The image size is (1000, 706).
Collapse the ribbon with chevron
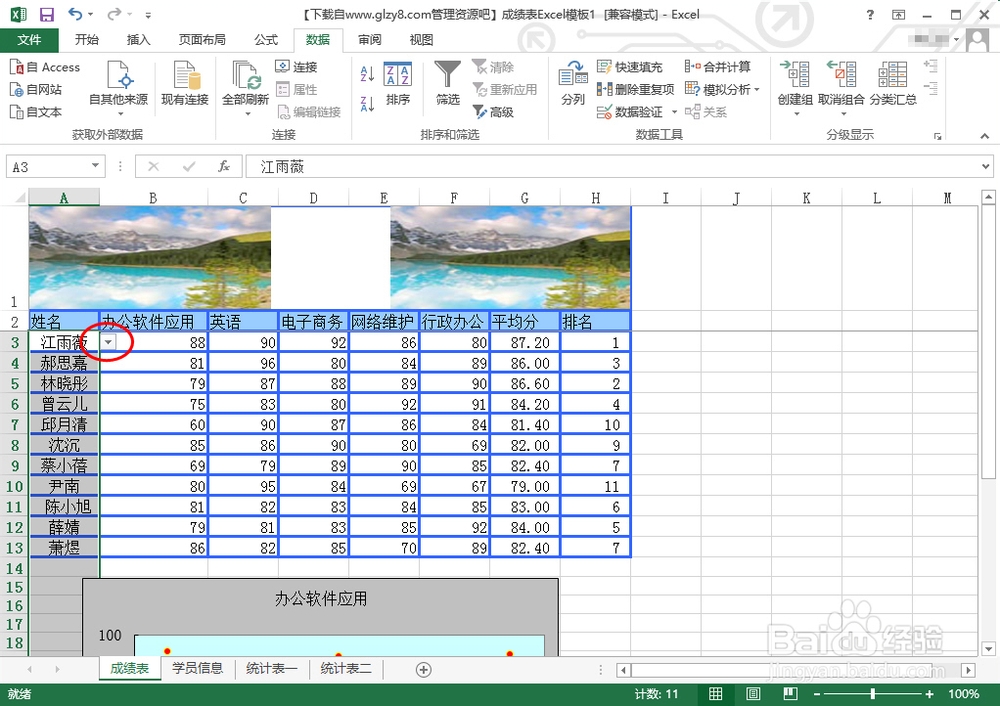[x=985, y=136]
